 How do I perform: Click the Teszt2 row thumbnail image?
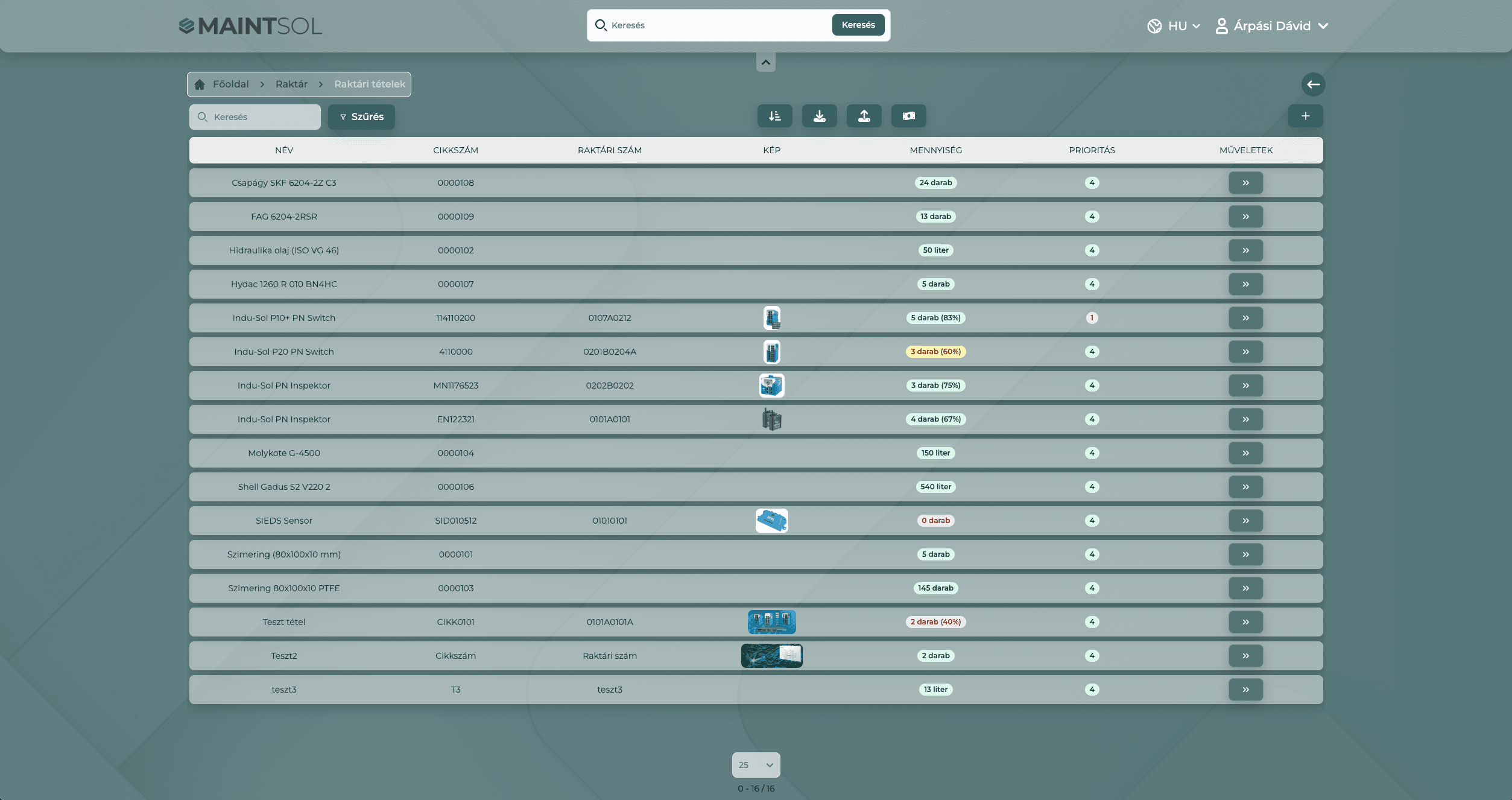tap(771, 655)
